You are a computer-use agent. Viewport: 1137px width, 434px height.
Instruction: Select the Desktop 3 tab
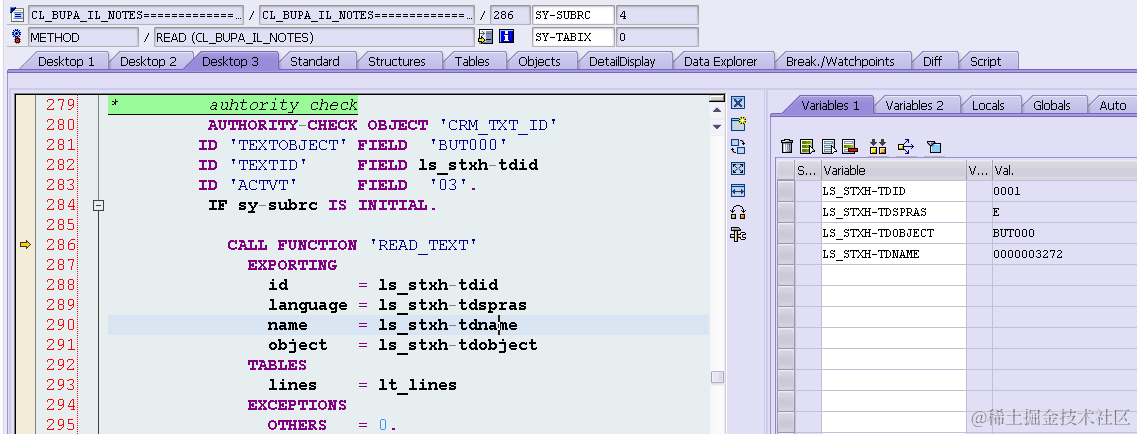[x=230, y=62]
